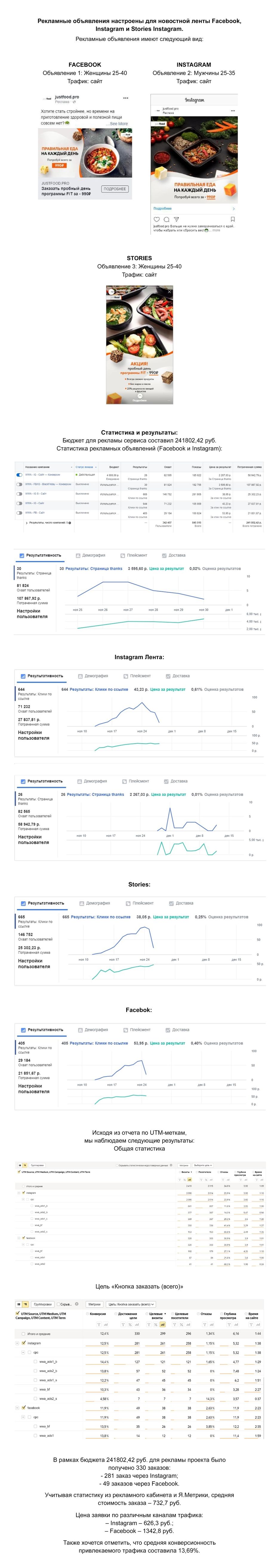This screenshot has width=279, height=1568.
Task: Click the justfood.pro avatar in the Facebook ad
Action: point(47,99)
